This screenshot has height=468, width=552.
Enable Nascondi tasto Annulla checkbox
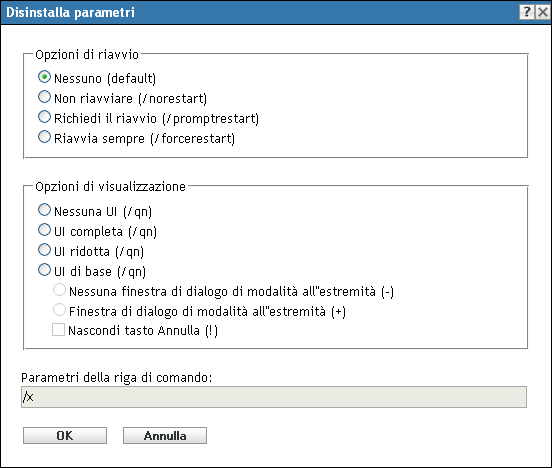58,330
